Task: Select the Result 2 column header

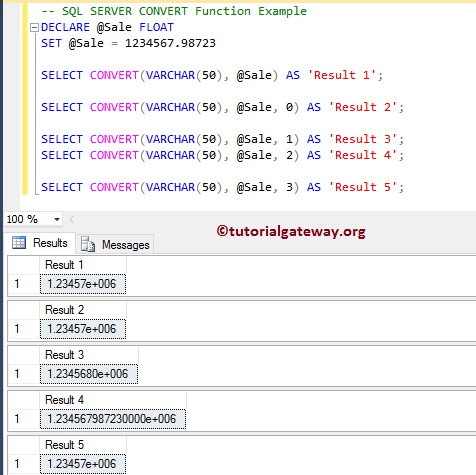Action: click(x=83, y=310)
